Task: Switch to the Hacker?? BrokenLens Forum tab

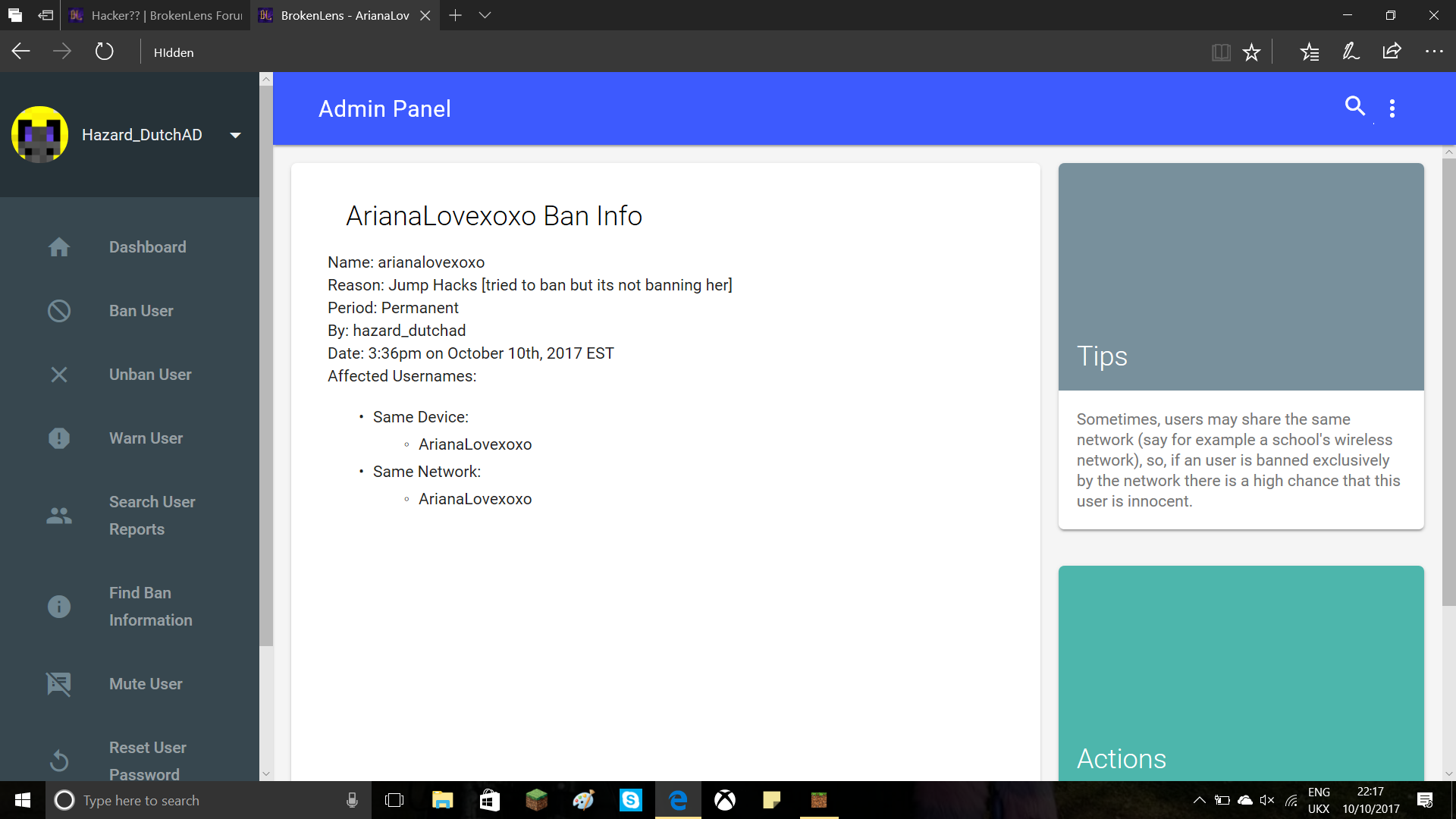Action: 155,15
